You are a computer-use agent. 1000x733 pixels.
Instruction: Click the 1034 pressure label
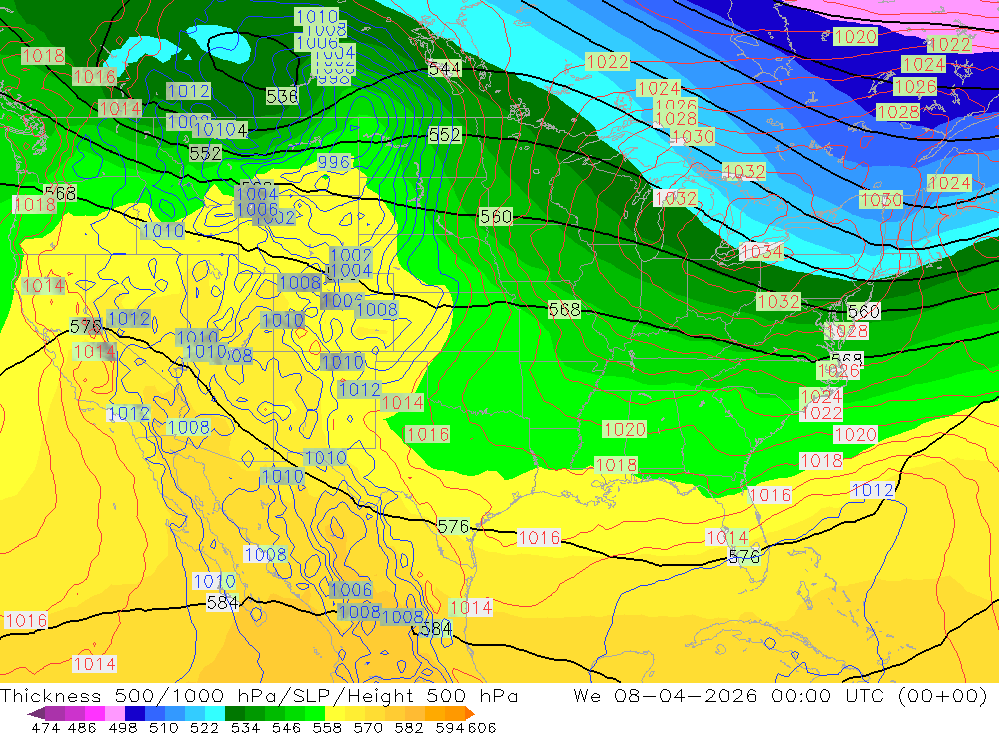(761, 251)
